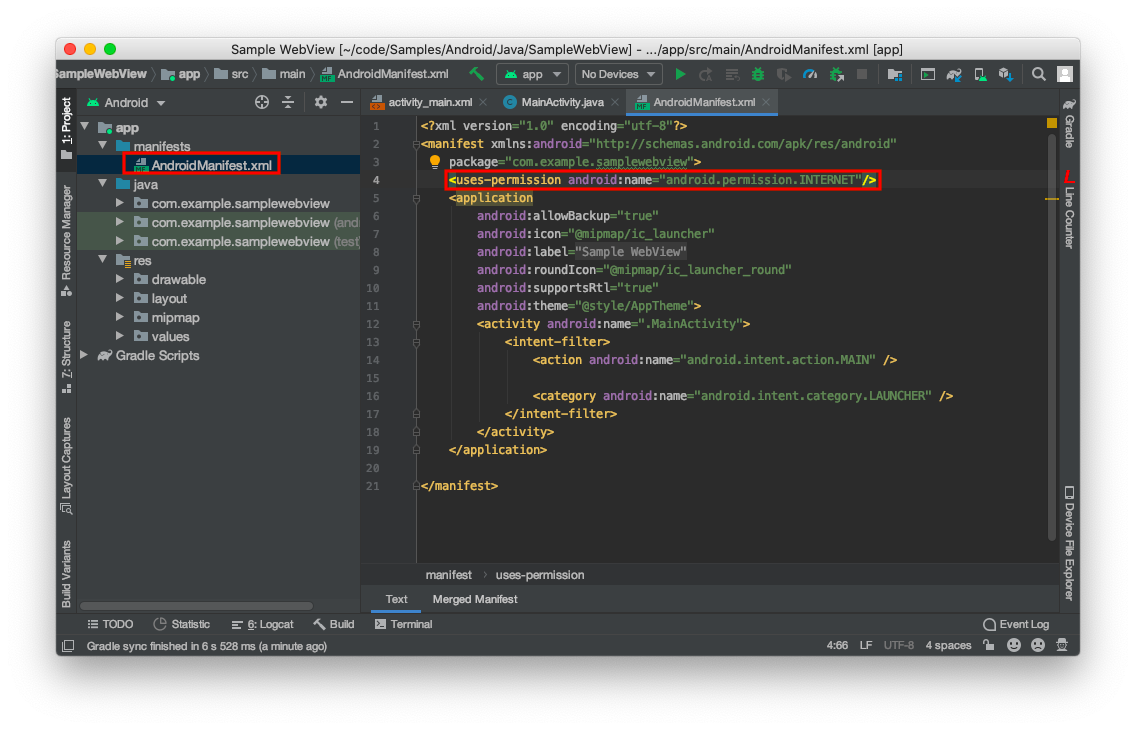Screen dimensions: 1136x730
Task: Click the Collapse All icon in Project panel
Action: [288, 102]
